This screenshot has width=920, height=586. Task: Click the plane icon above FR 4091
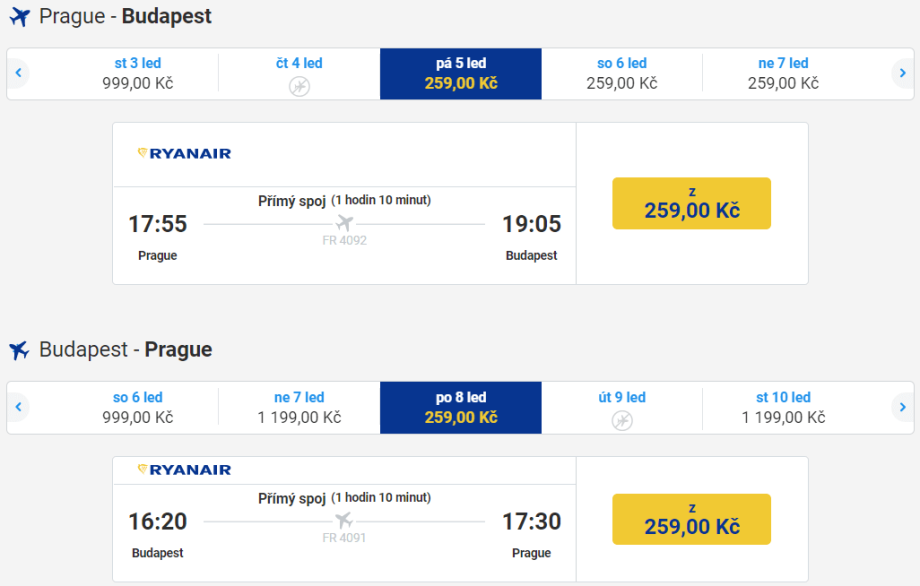click(345, 520)
